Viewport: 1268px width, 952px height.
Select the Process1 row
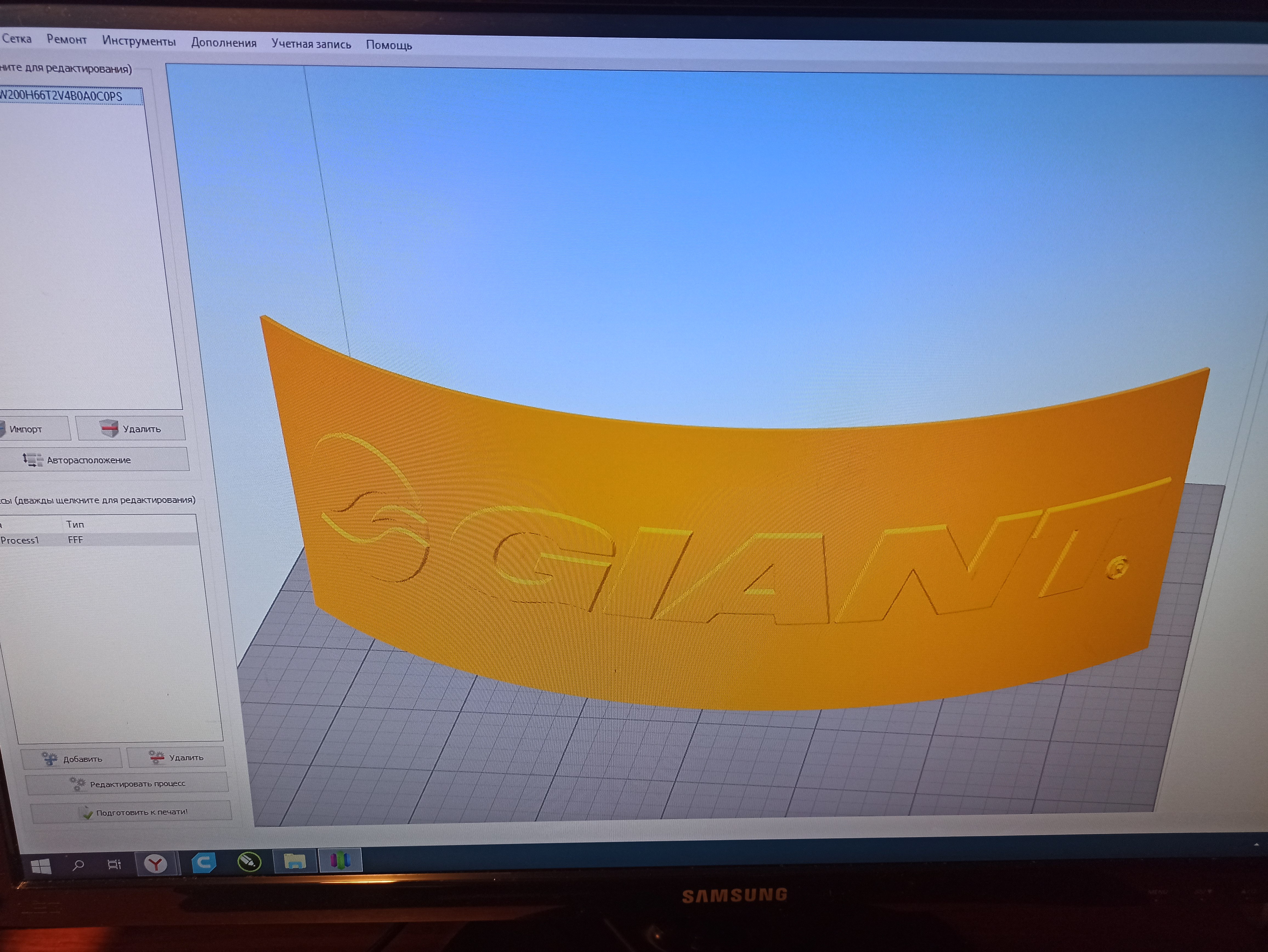[x=99, y=540]
